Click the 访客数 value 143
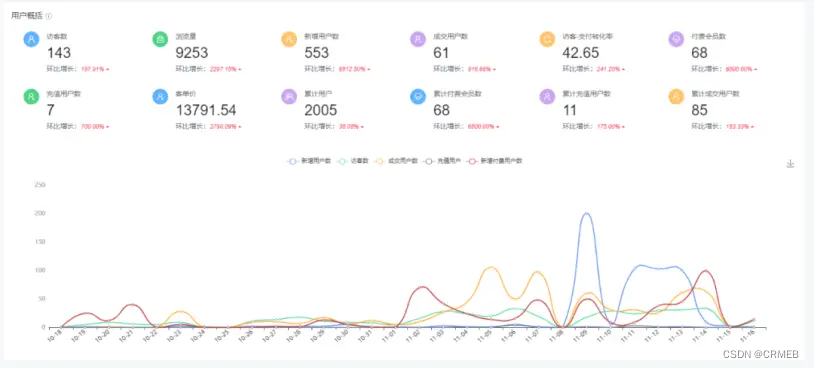 [59, 53]
